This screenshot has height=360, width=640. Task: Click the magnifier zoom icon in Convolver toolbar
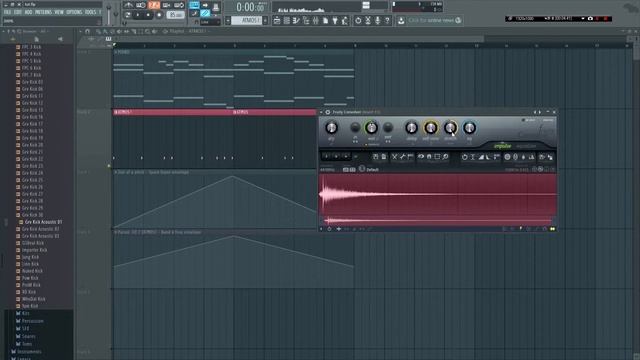[445, 157]
